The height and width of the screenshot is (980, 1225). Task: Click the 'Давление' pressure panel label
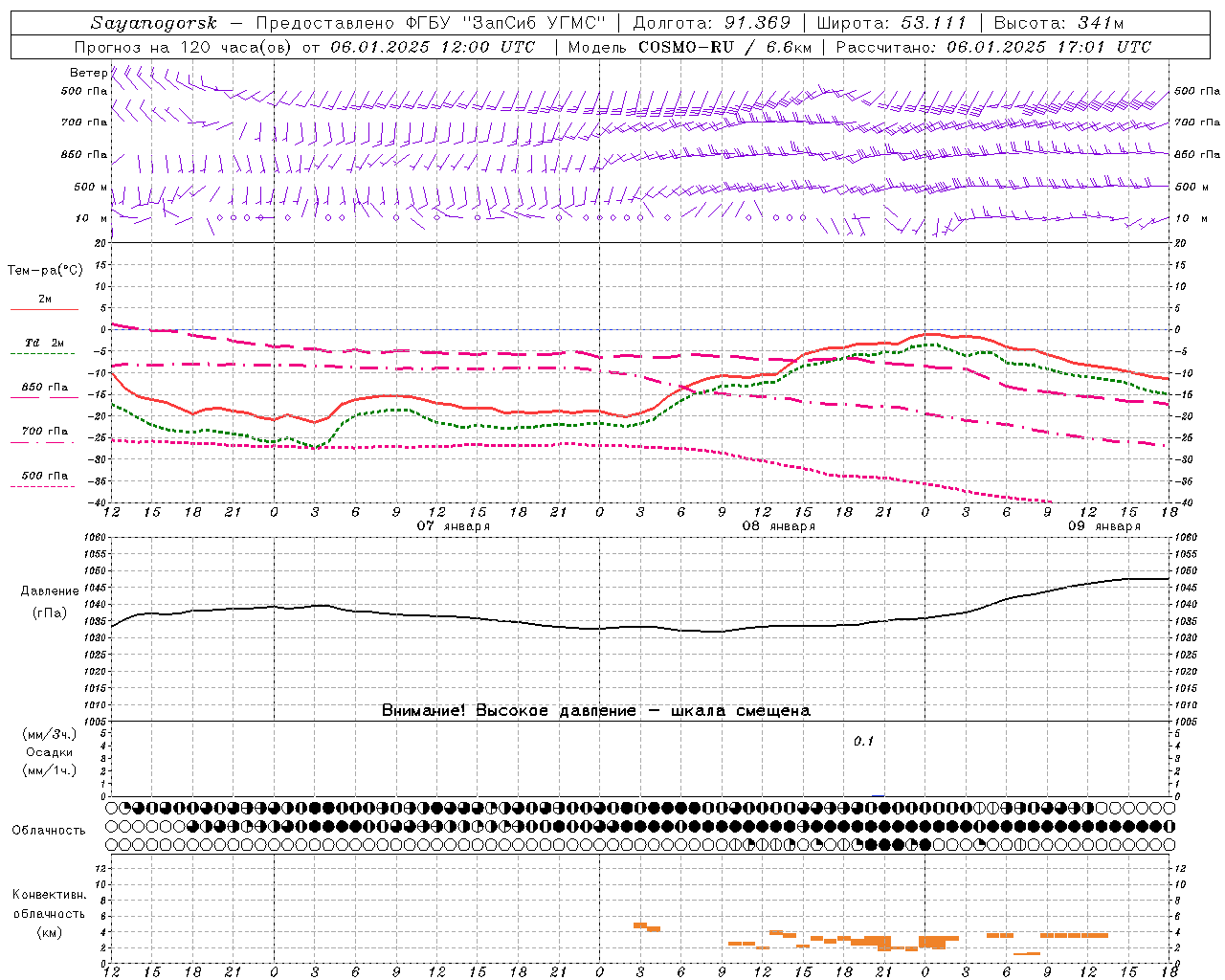point(49,591)
